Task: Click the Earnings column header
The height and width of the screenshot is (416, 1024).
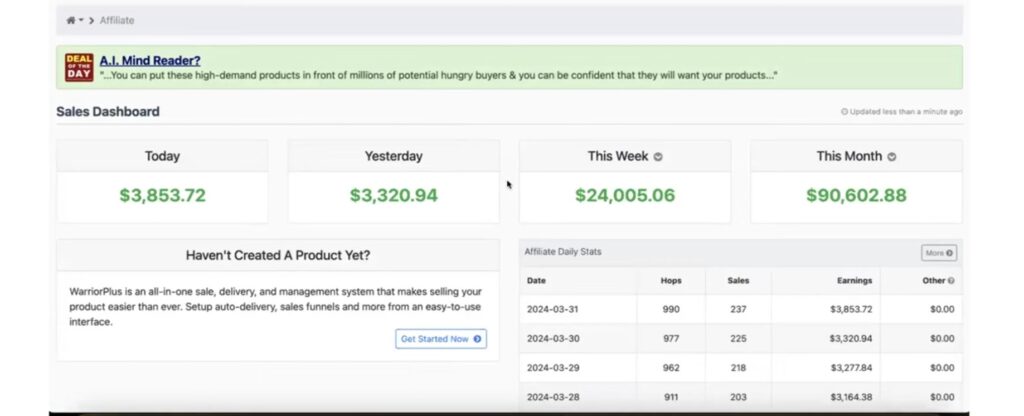Action: [x=854, y=281]
